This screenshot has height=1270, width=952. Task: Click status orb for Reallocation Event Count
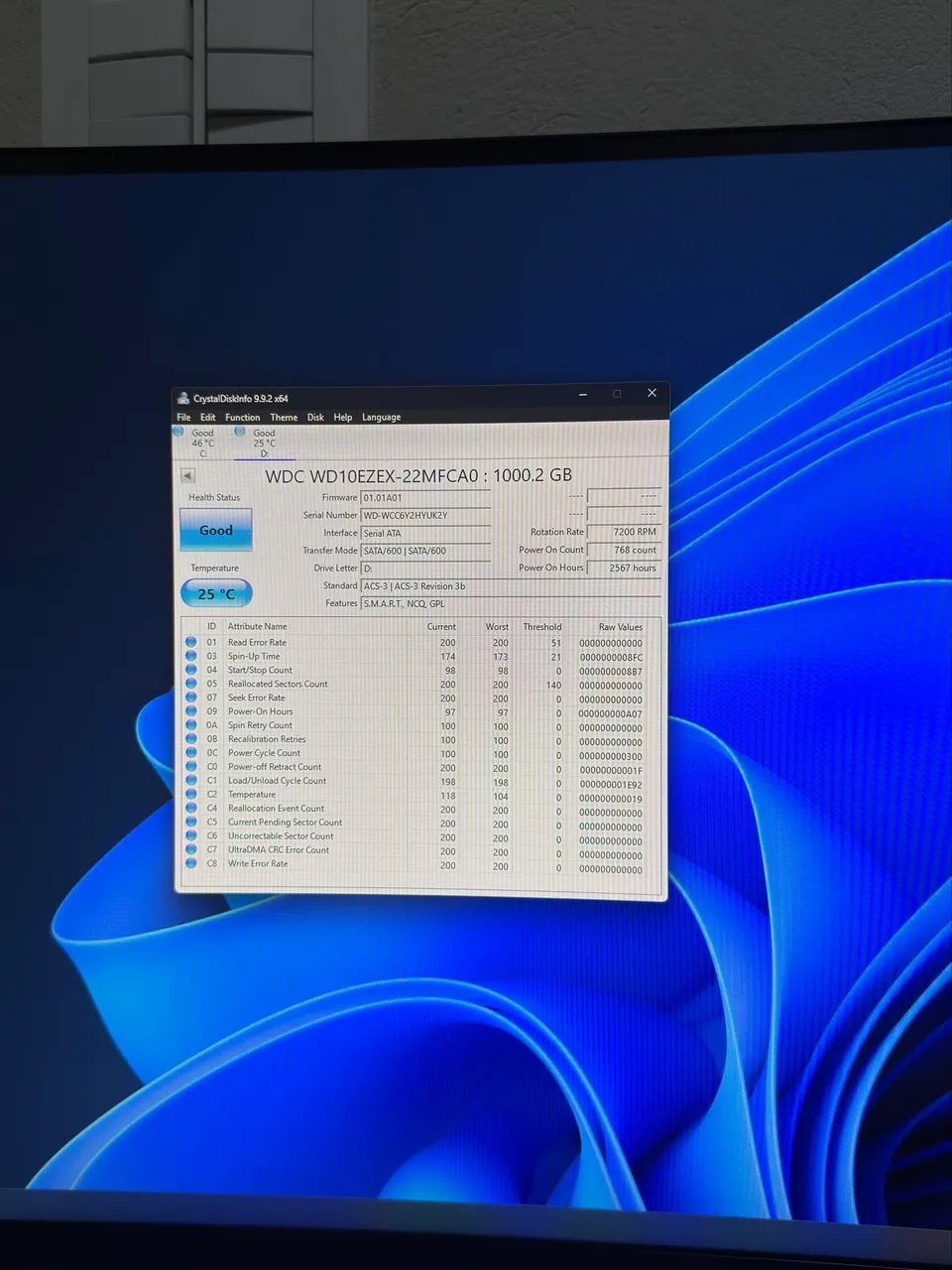(x=190, y=809)
